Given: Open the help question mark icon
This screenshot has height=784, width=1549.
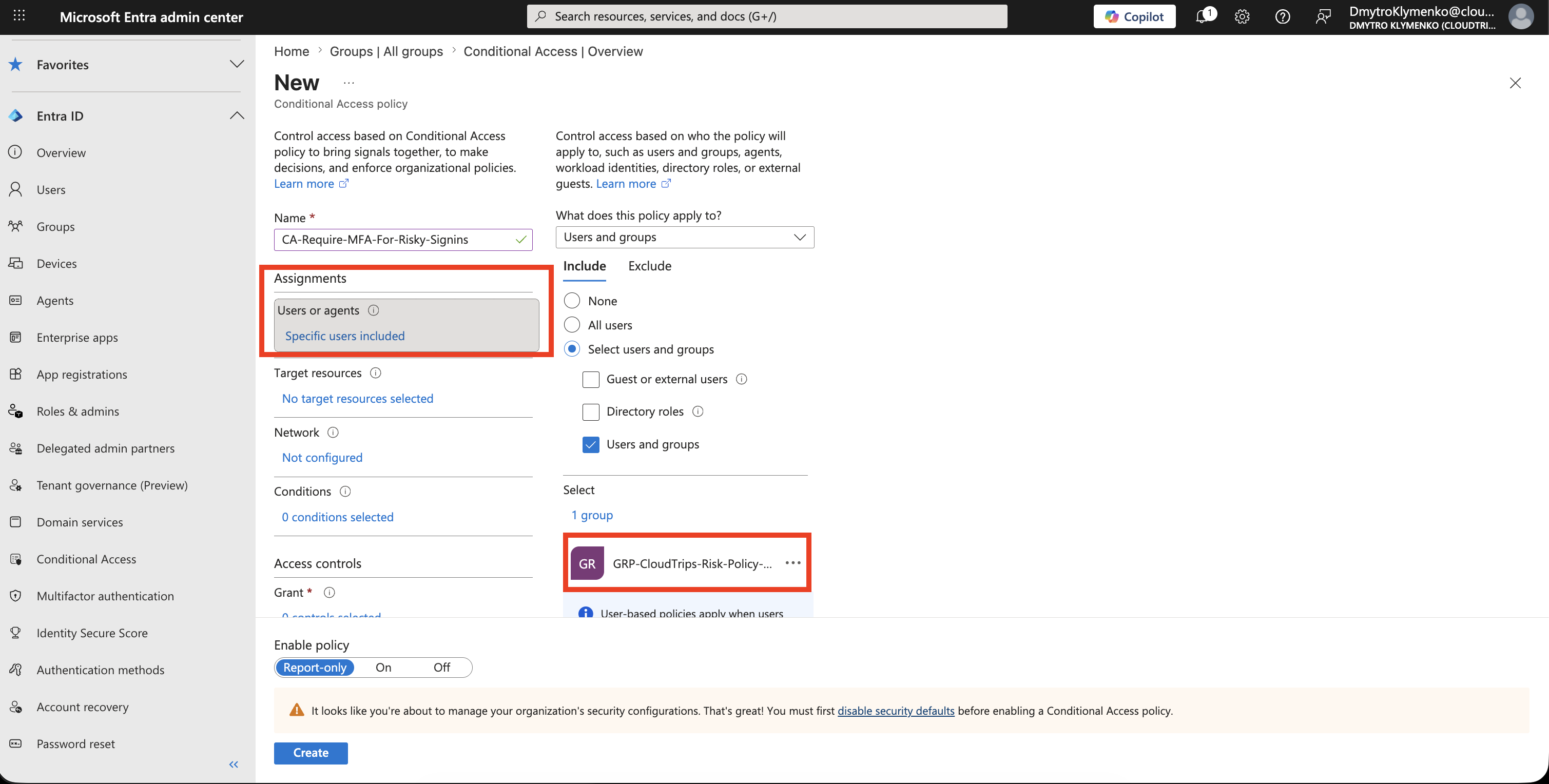Looking at the screenshot, I should click(1283, 16).
